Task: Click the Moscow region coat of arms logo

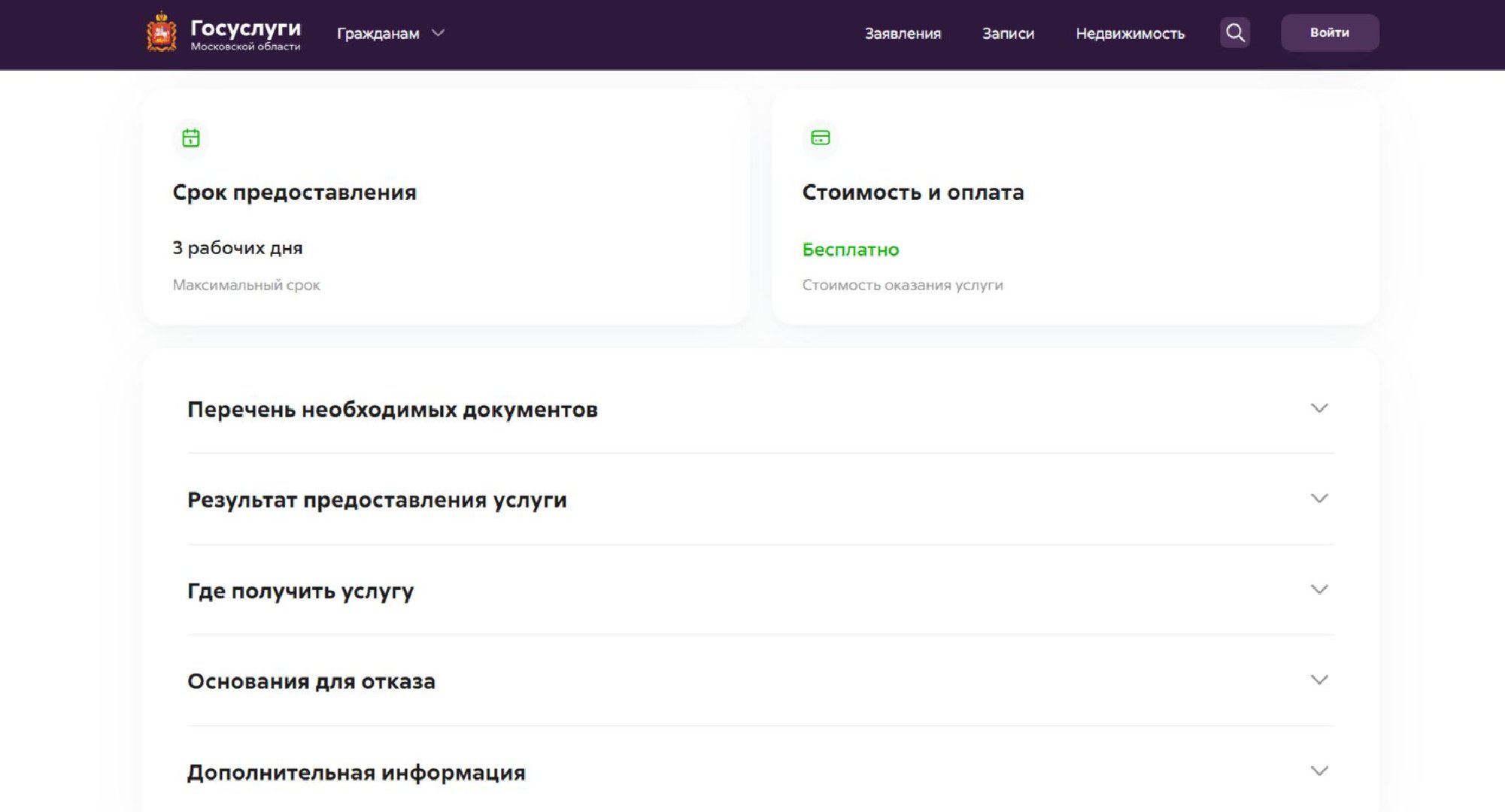Action: [x=161, y=33]
